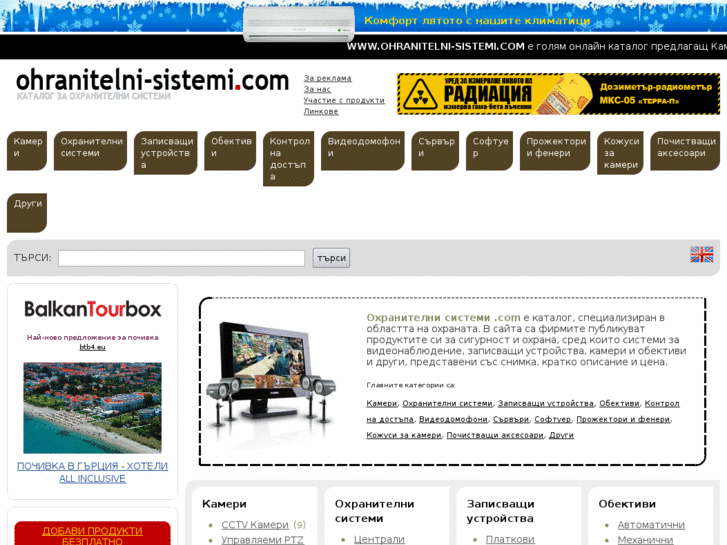The width and height of the screenshot is (727, 545).
Task: Open Почивка в Гърция all inclusive link
Action: [x=92, y=472]
